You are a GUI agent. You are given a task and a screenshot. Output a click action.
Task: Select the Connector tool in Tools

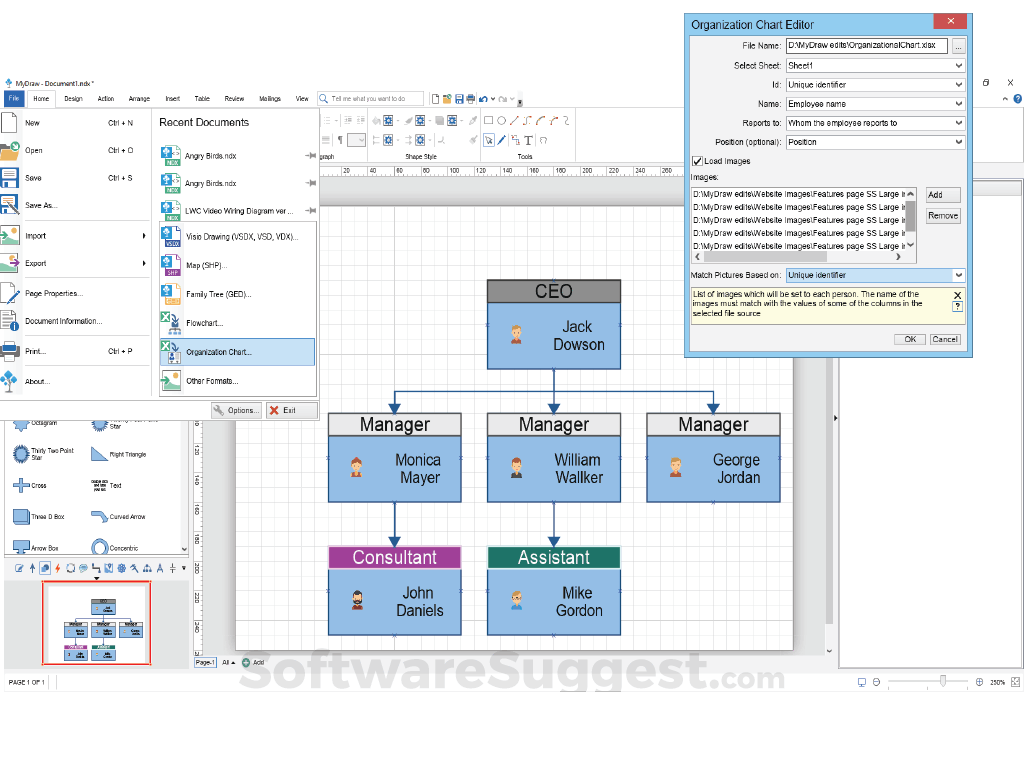pyautogui.click(x=515, y=140)
